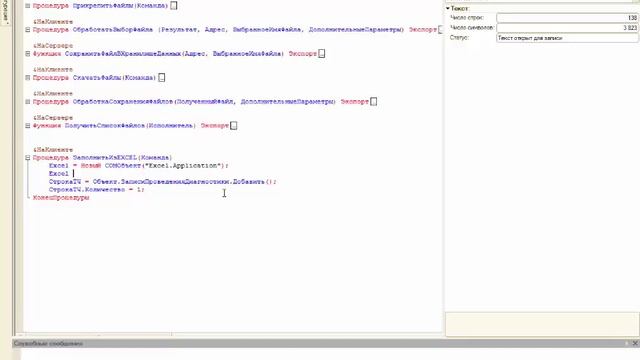Screen dimensions: 640x360
Task: Click &НаКлиенте directive above ЗаполнитьИзEXCEL
Action: (x=53, y=150)
